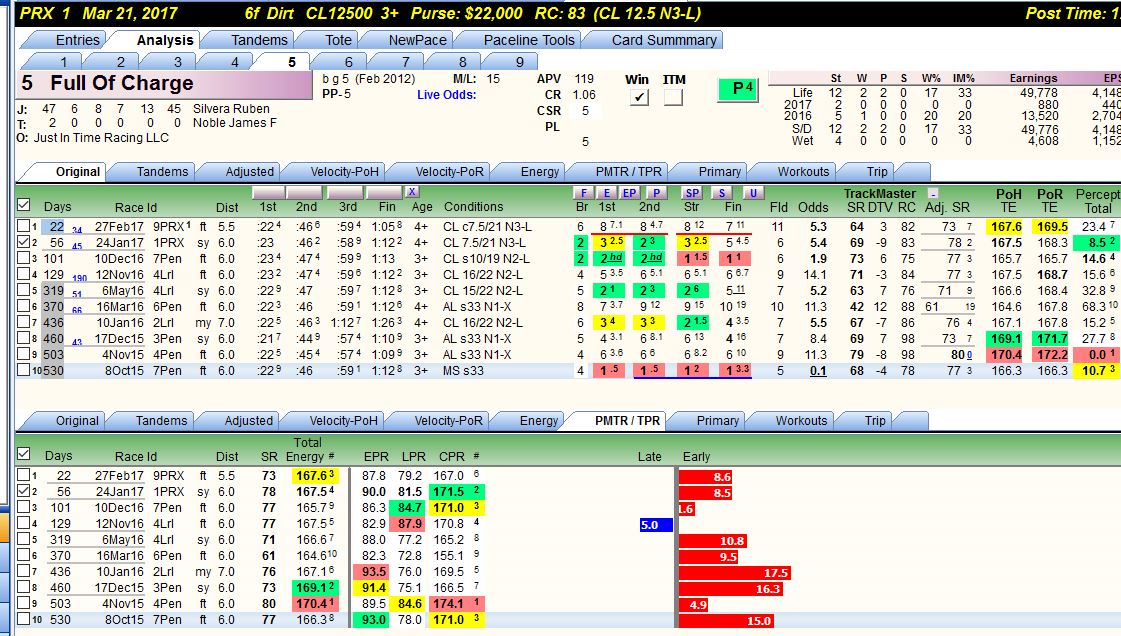The image size is (1121, 636).
Task: Click the Conditions column header
Action: tap(473, 207)
